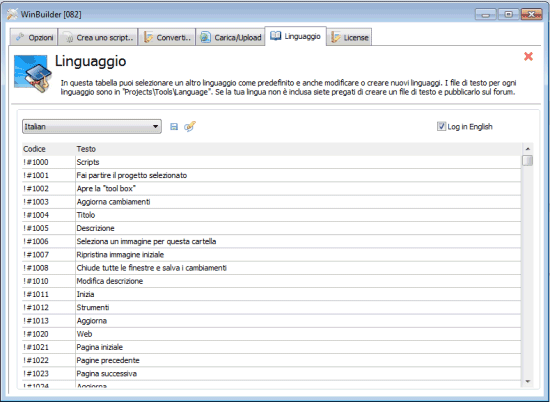Screen dimensions: 550x402
Task: Select the 'Apre la "tool box"' row
Action: (x=271, y=188)
